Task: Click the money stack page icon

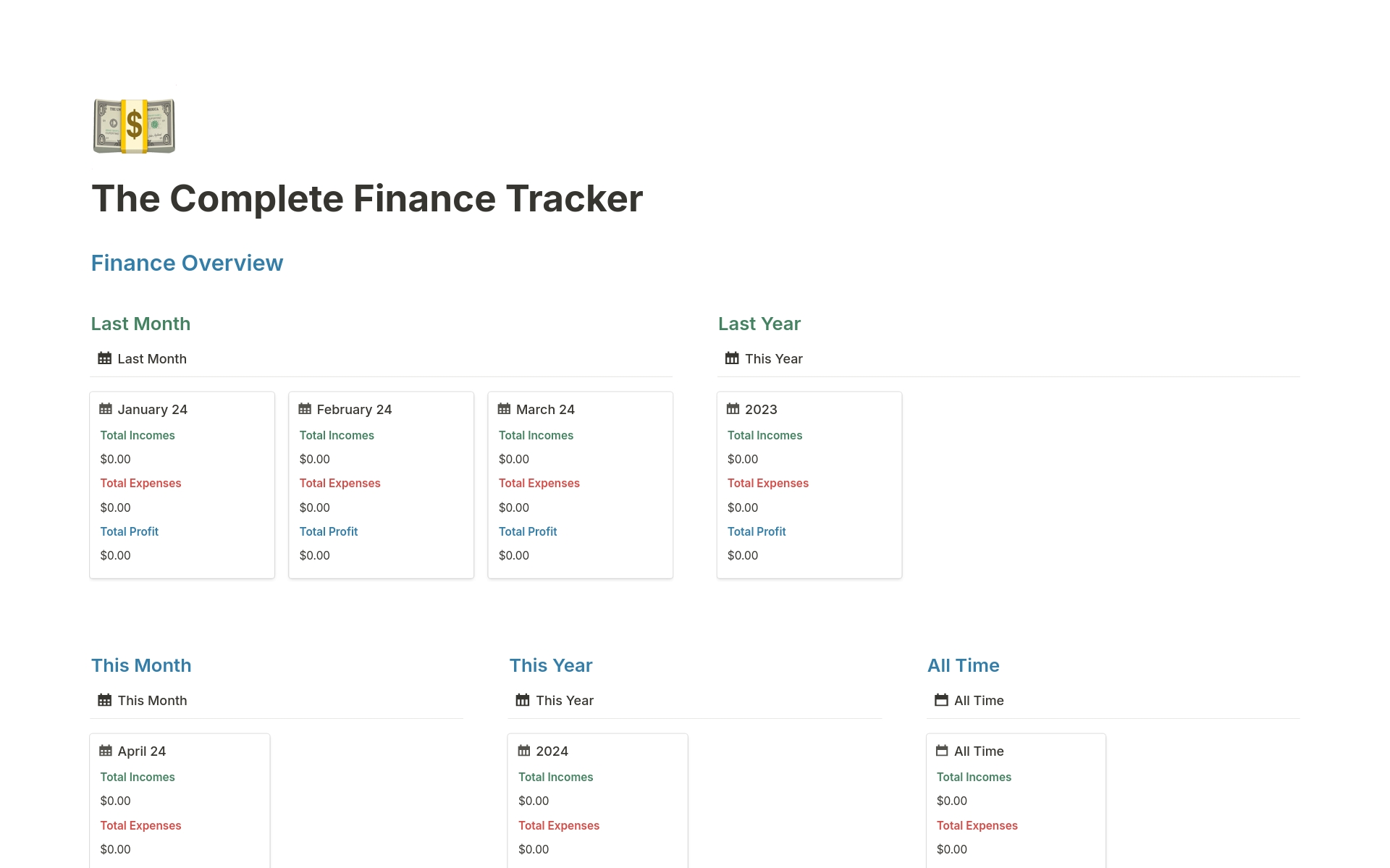Action: (134, 126)
